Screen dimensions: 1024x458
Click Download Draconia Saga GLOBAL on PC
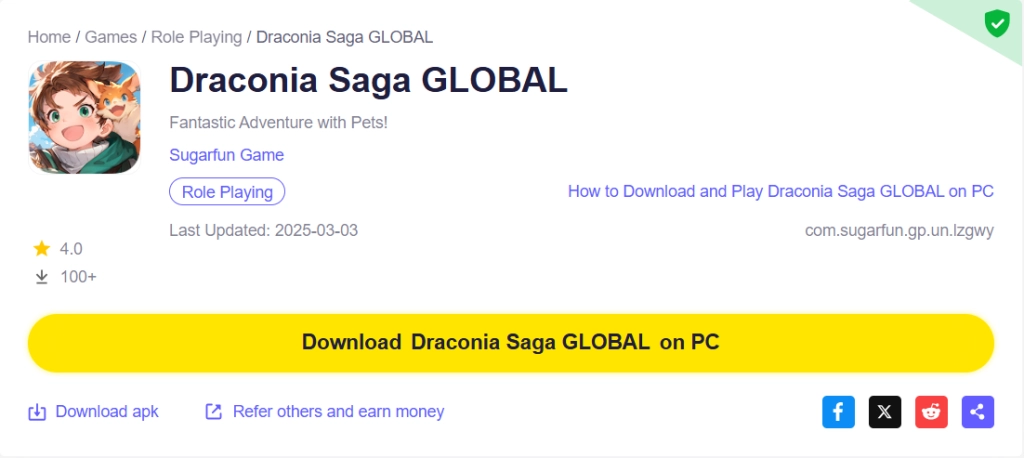[511, 343]
